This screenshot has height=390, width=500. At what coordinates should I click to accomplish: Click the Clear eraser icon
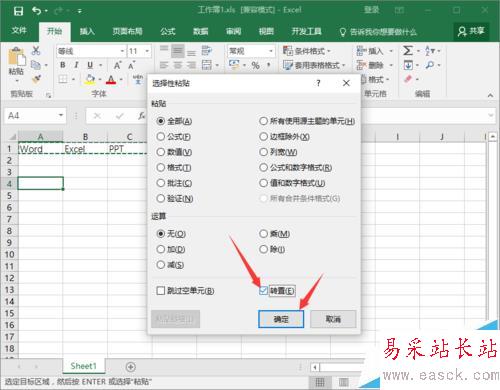pyautogui.click(x=408, y=79)
